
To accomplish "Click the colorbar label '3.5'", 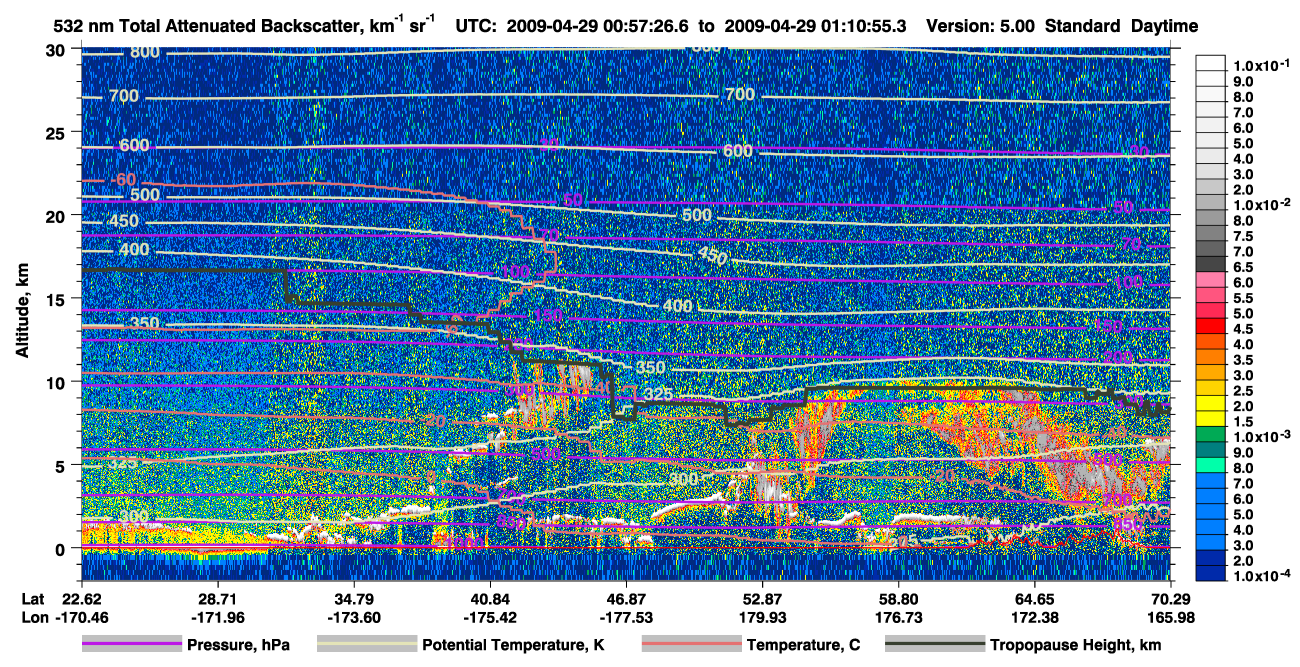I will [1245, 359].
